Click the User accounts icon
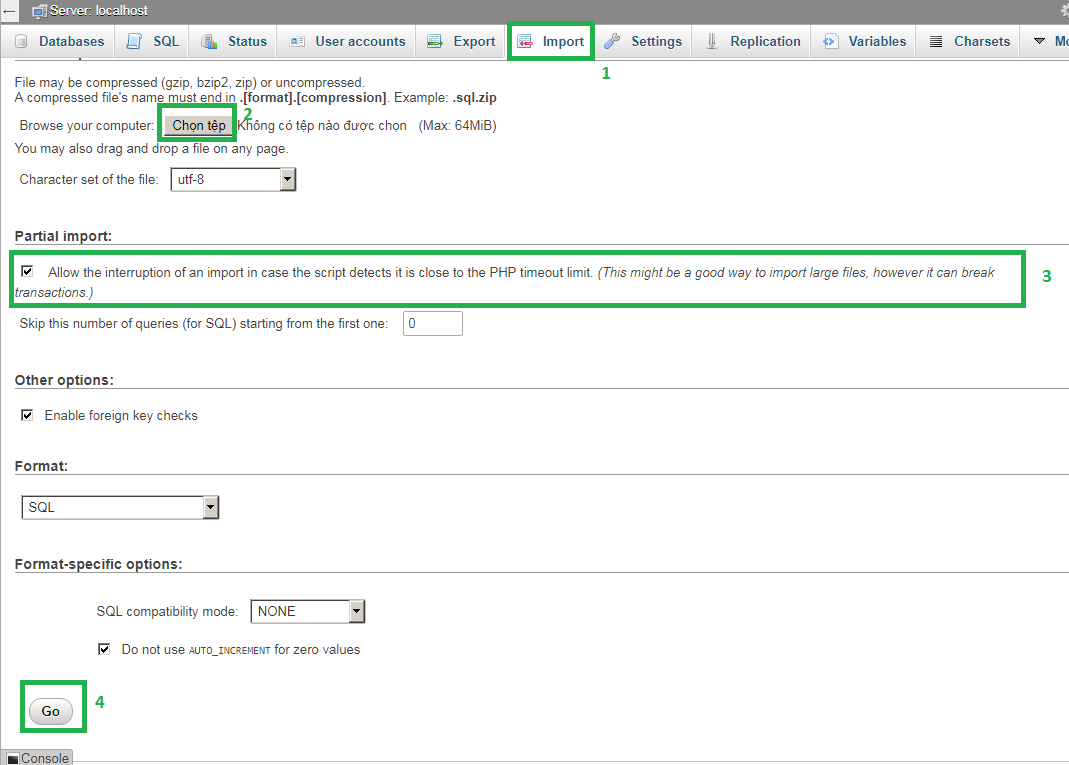The height and width of the screenshot is (765, 1069). click(297, 42)
